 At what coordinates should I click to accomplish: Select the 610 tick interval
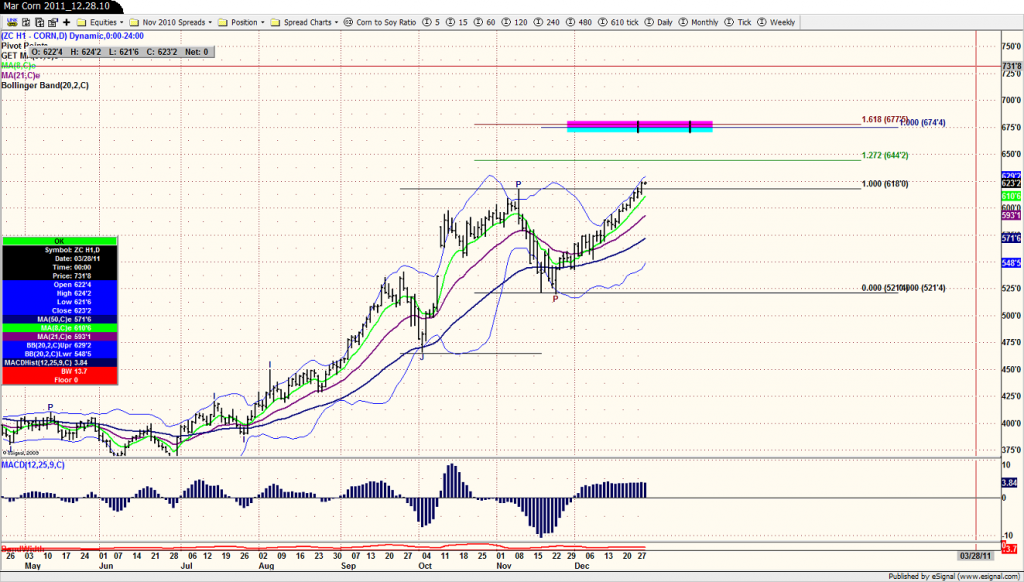coord(618,22)
